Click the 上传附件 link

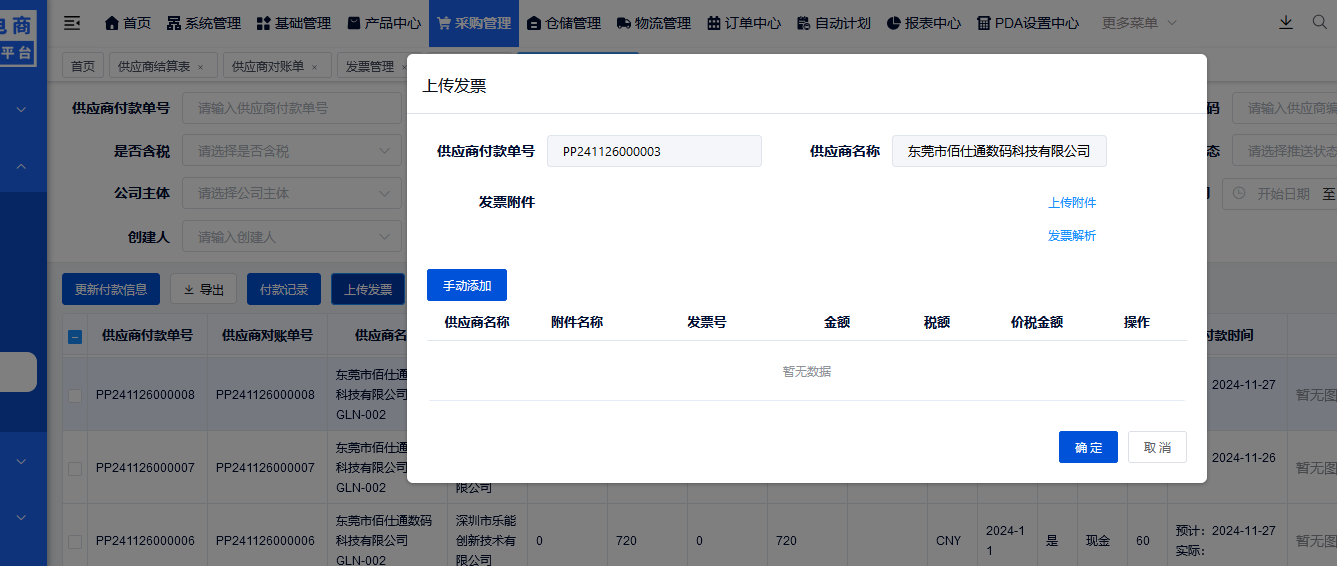click(x=1072, y=202)
